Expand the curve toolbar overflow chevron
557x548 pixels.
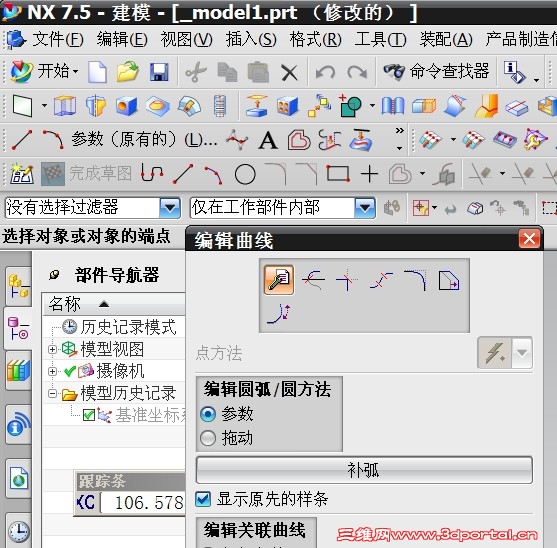(400, 130)
